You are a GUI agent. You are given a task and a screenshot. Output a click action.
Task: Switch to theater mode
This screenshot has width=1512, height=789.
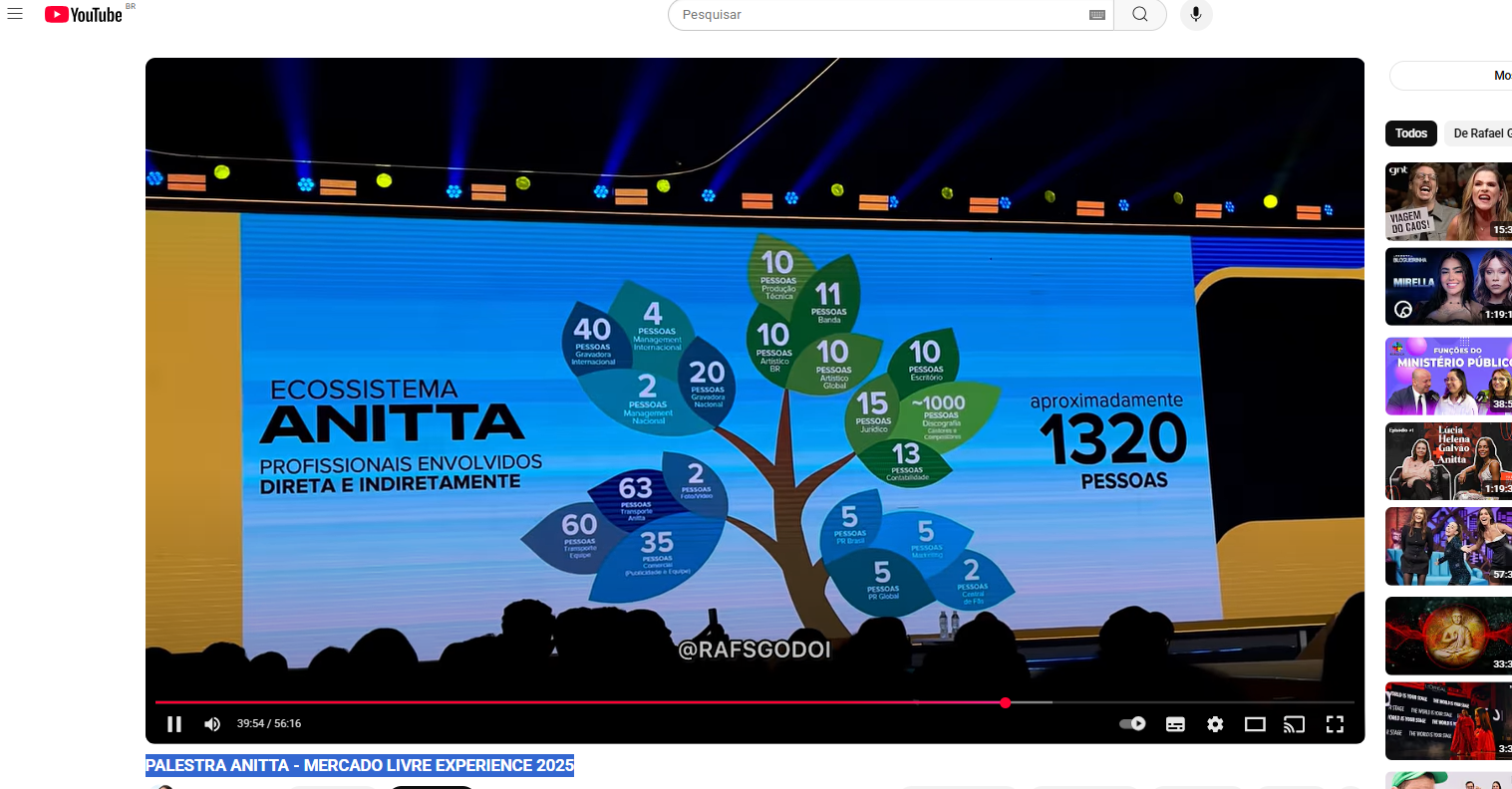click(x=1255, y=724)
